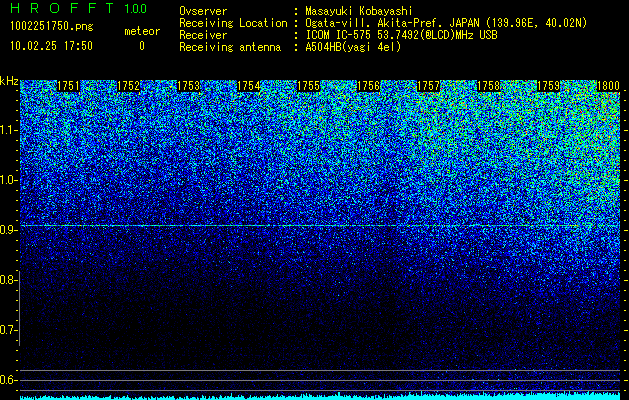
Task: Click the Receiving Location label
Action: click(233, 23)
